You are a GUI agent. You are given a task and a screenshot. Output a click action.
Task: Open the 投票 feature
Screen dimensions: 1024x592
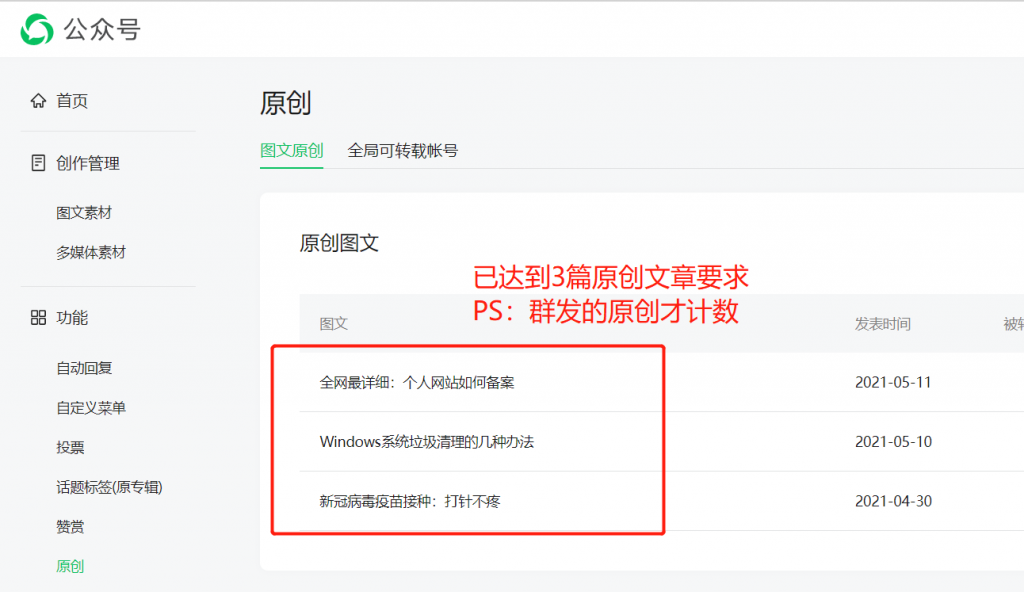click(x=70, y=447)
